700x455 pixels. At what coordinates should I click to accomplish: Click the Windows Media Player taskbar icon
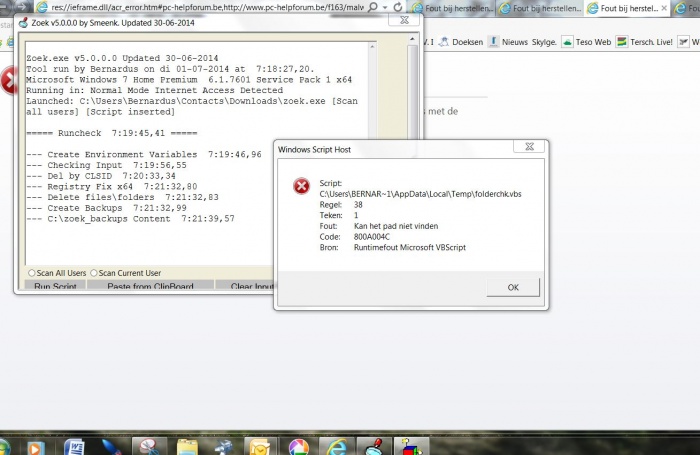36,447
